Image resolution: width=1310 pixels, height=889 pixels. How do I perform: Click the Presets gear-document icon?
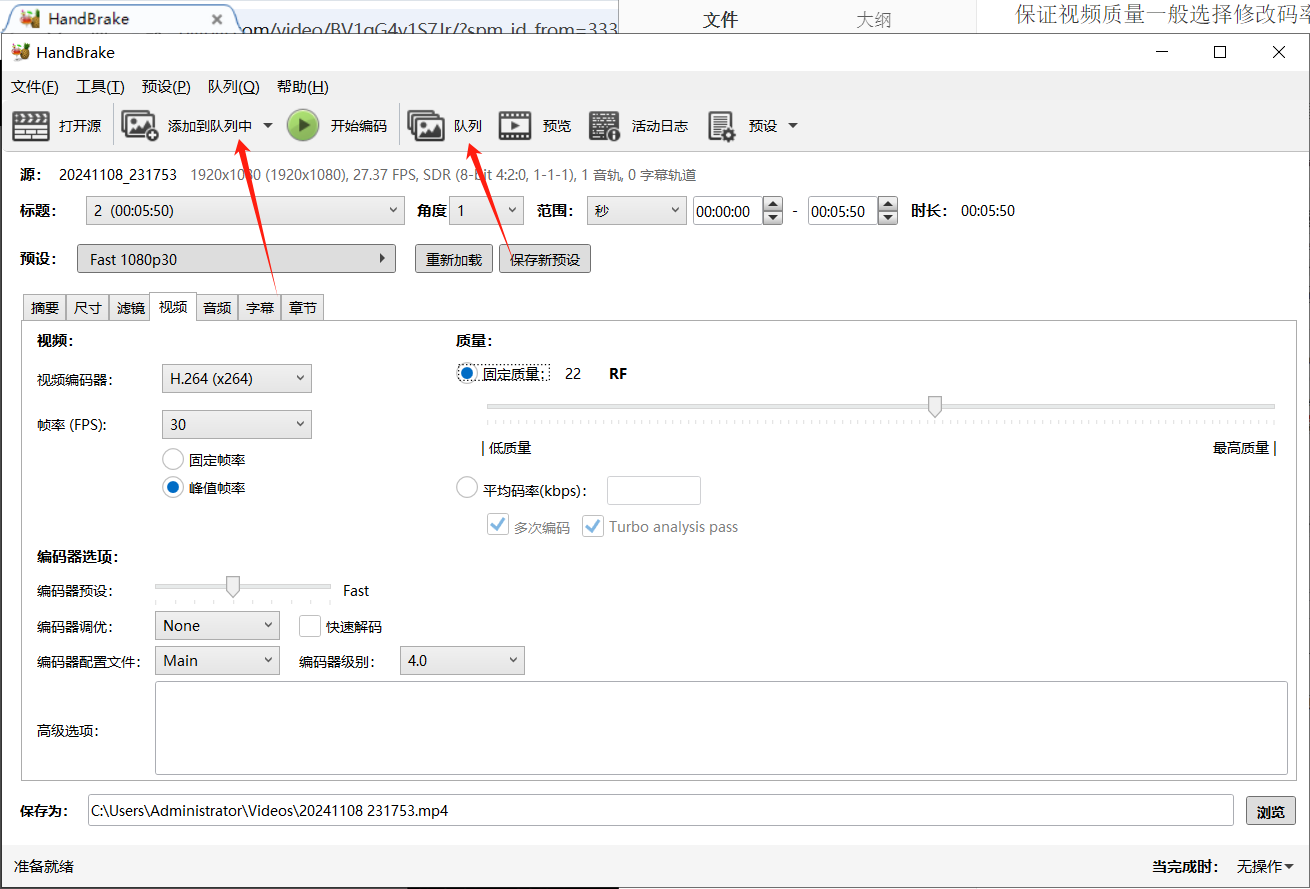pyautogui.click(x=721, y=126)
